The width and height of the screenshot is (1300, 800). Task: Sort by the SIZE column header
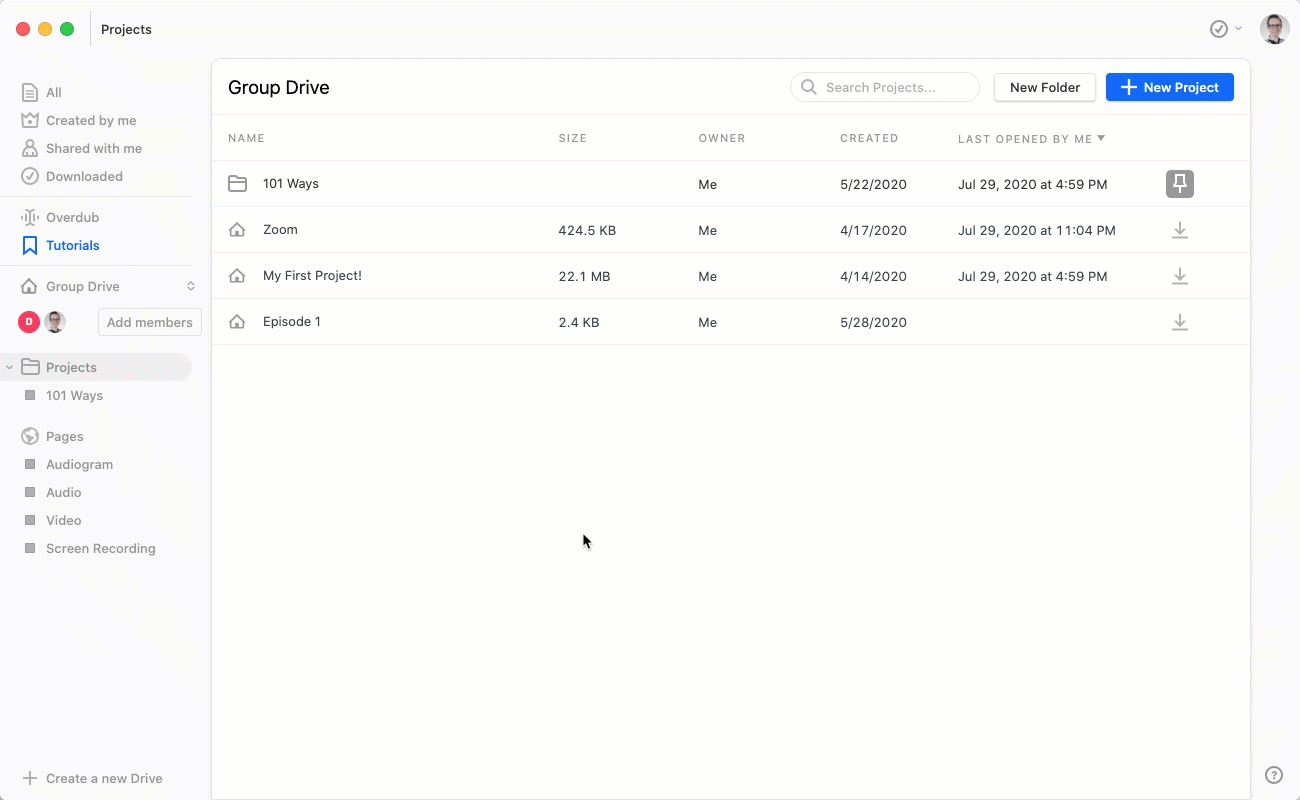click(x=573, y=138)
